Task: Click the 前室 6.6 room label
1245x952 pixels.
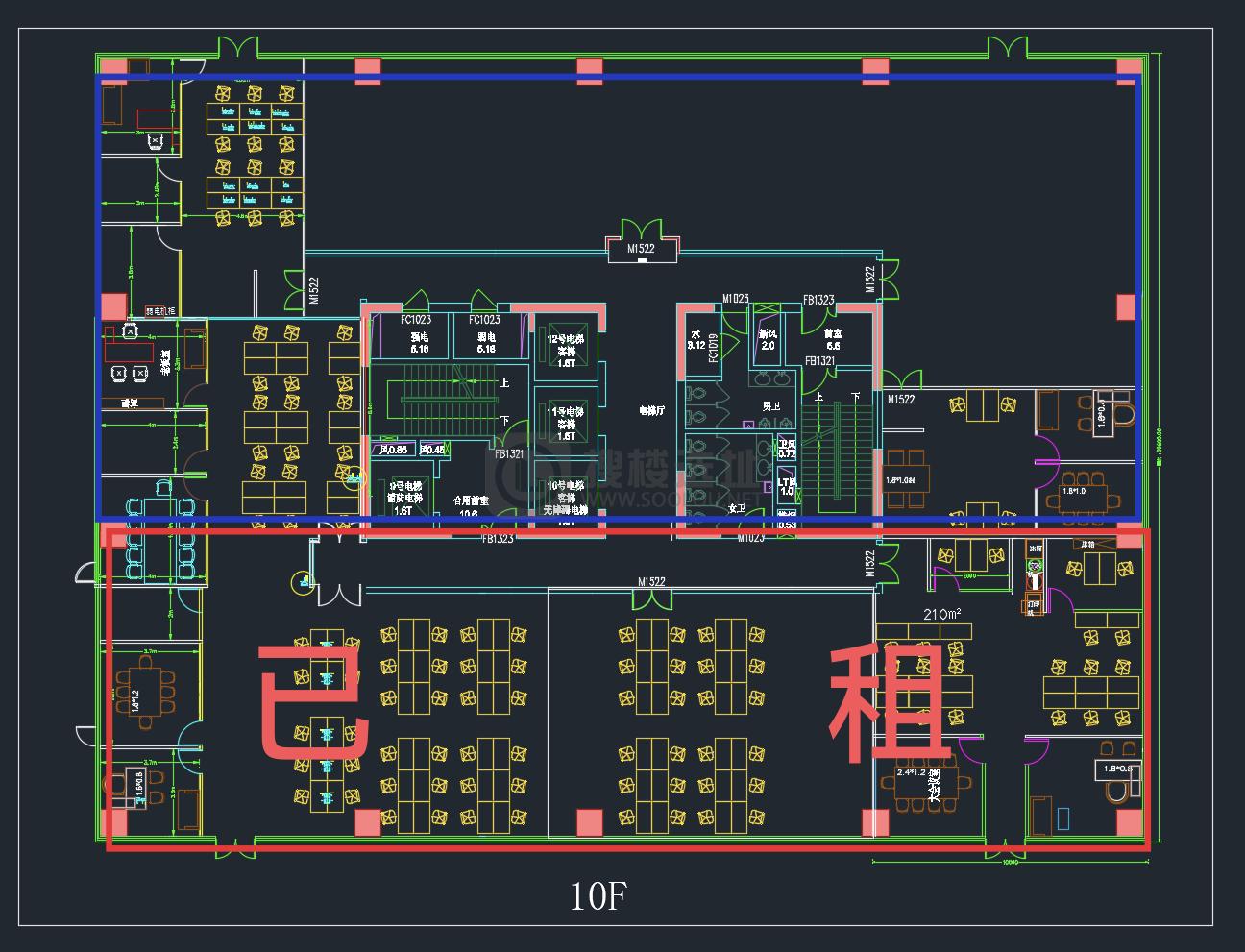Action: tap(832, 340)
